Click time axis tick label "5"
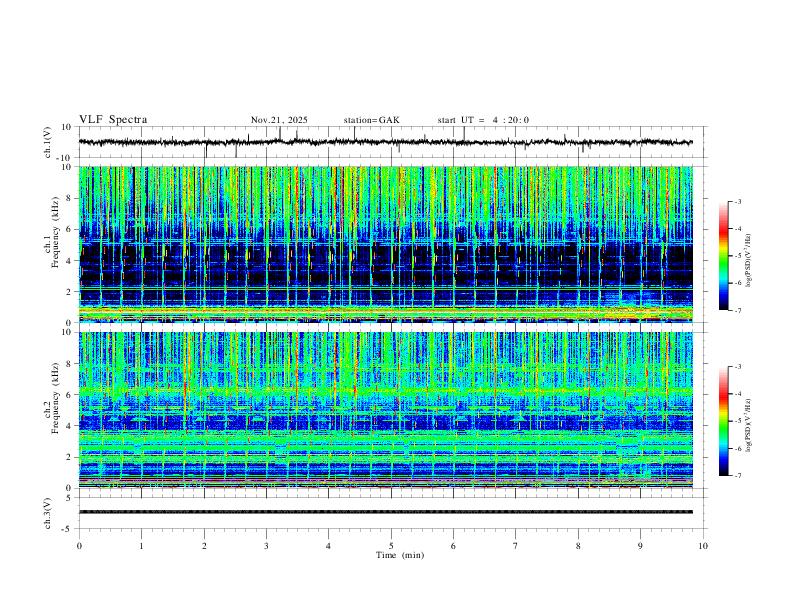 click(391, 546)
